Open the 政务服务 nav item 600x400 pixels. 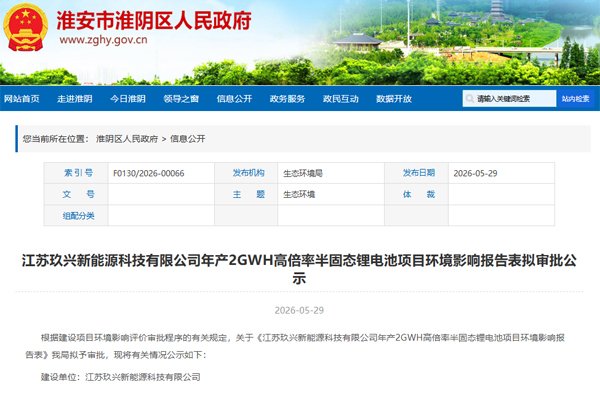287,99
